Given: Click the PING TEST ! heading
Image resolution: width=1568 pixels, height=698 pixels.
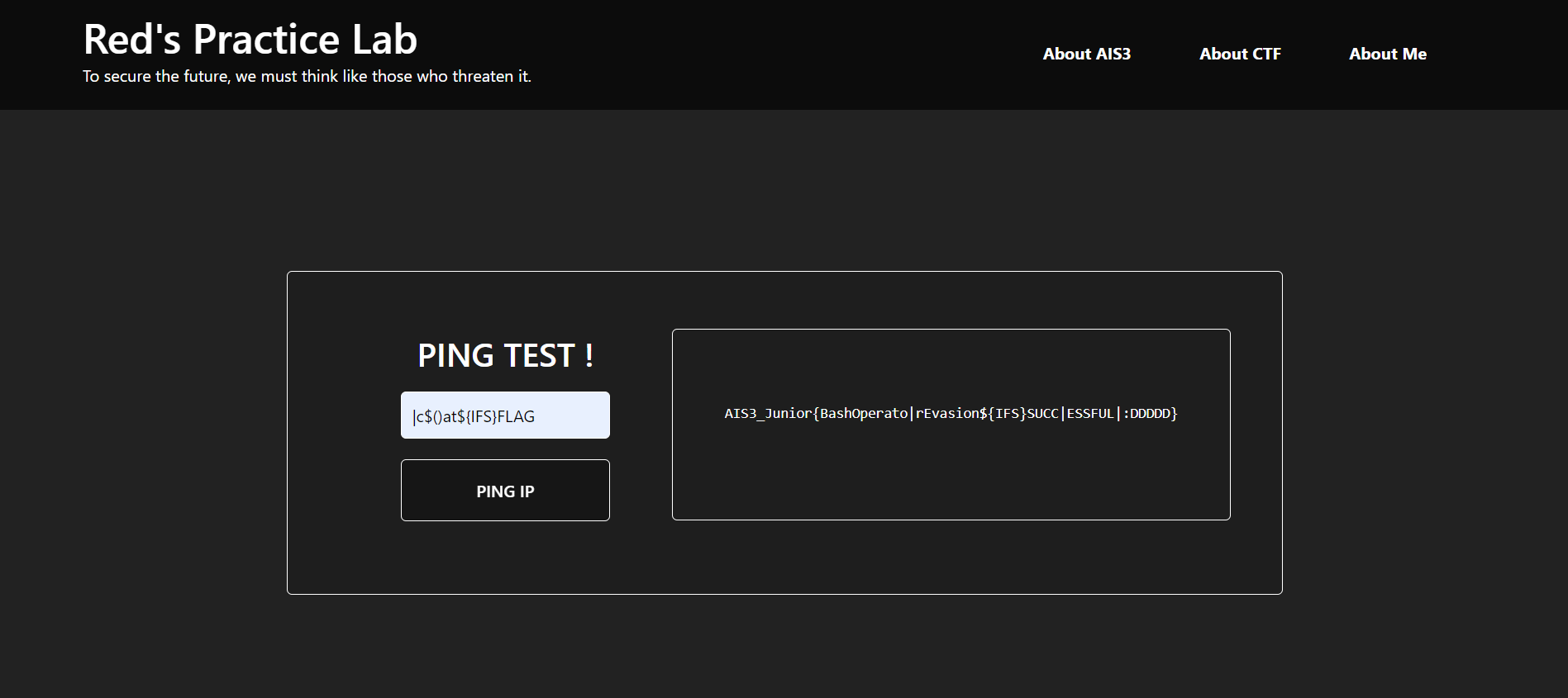Looking at the screenshot, I should point(505,355).
